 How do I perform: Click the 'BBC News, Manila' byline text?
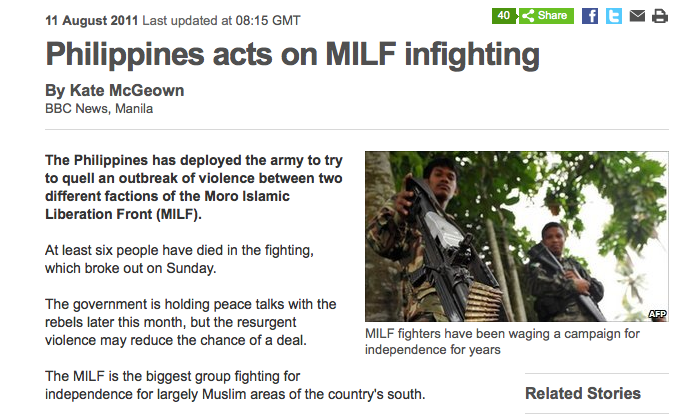99,109
